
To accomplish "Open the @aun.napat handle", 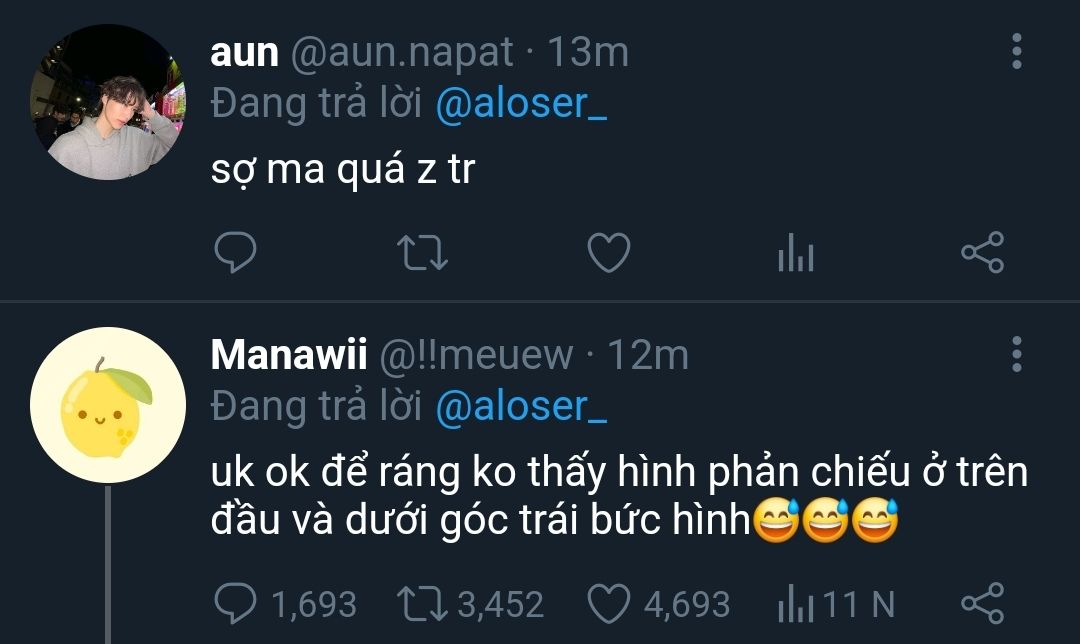I will click(x=401, y=52).
